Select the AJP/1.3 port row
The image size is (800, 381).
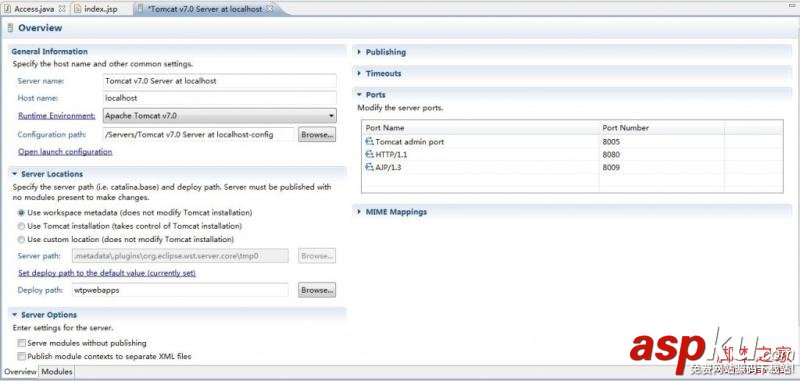(572, 167)
